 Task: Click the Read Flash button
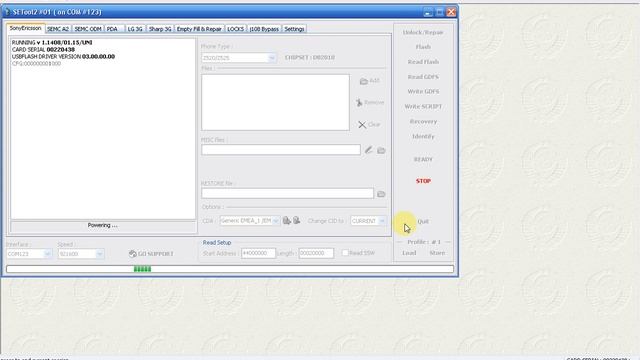point(423,62)
